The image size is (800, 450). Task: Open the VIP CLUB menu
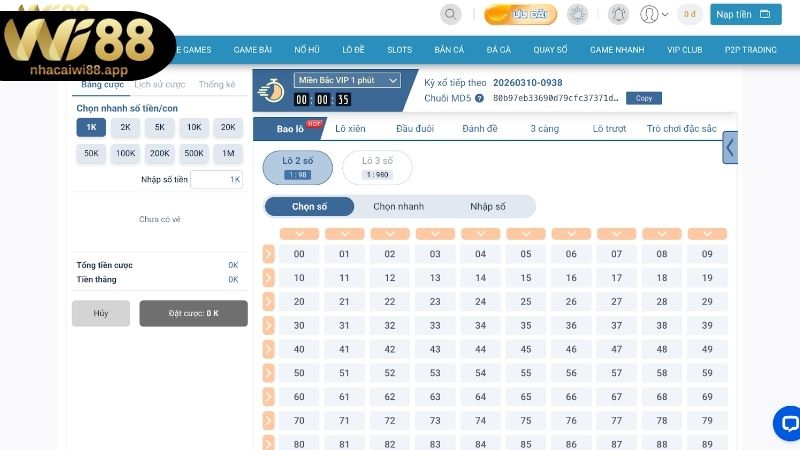click(685, 49)
